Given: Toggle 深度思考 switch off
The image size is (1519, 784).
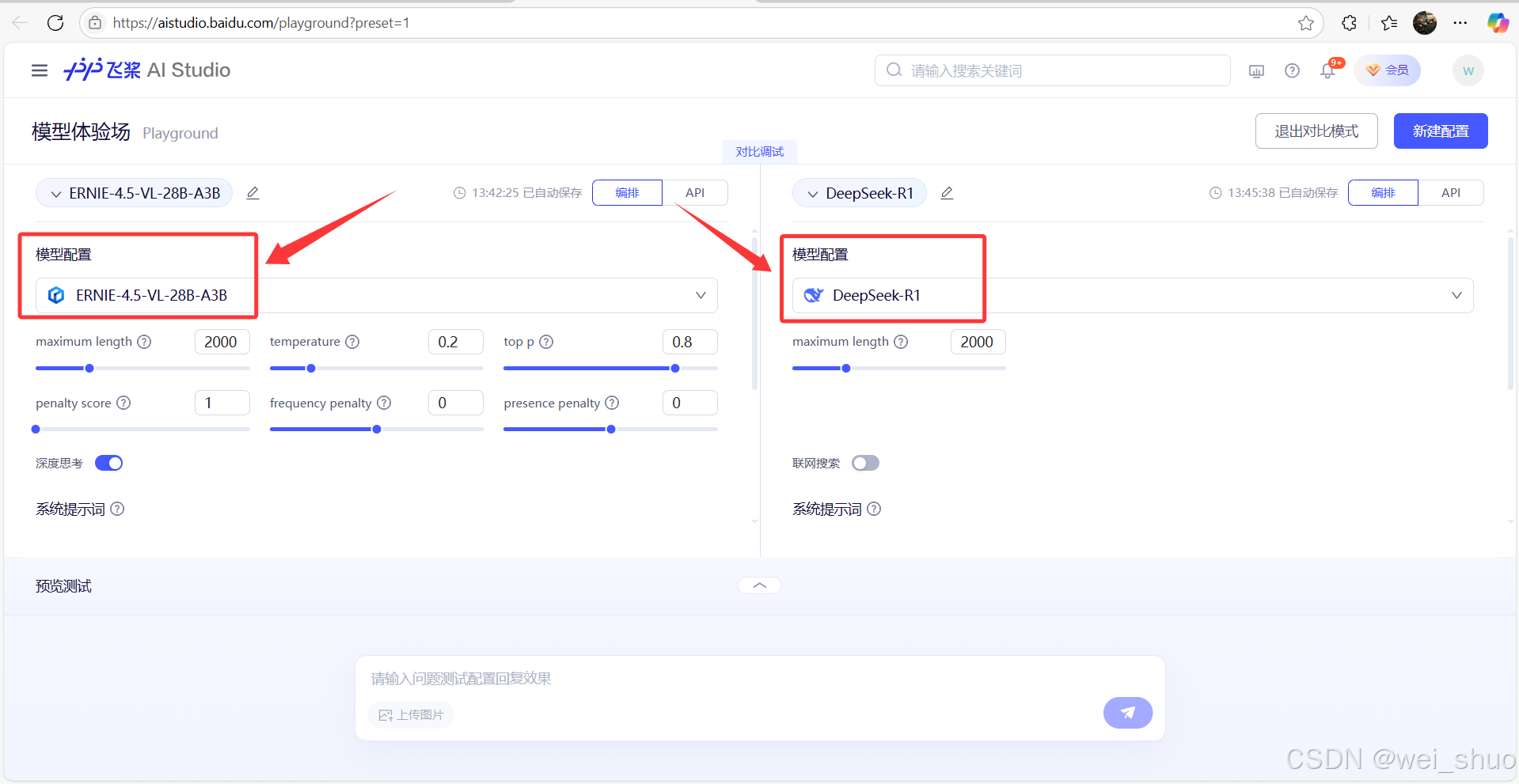Looking at the screenshot, I should coord(109,463).
